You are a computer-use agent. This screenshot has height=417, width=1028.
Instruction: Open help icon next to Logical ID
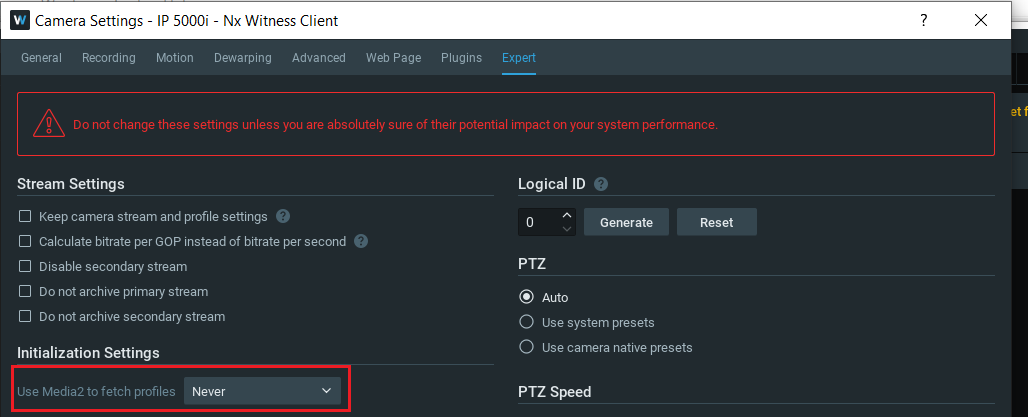601,184
